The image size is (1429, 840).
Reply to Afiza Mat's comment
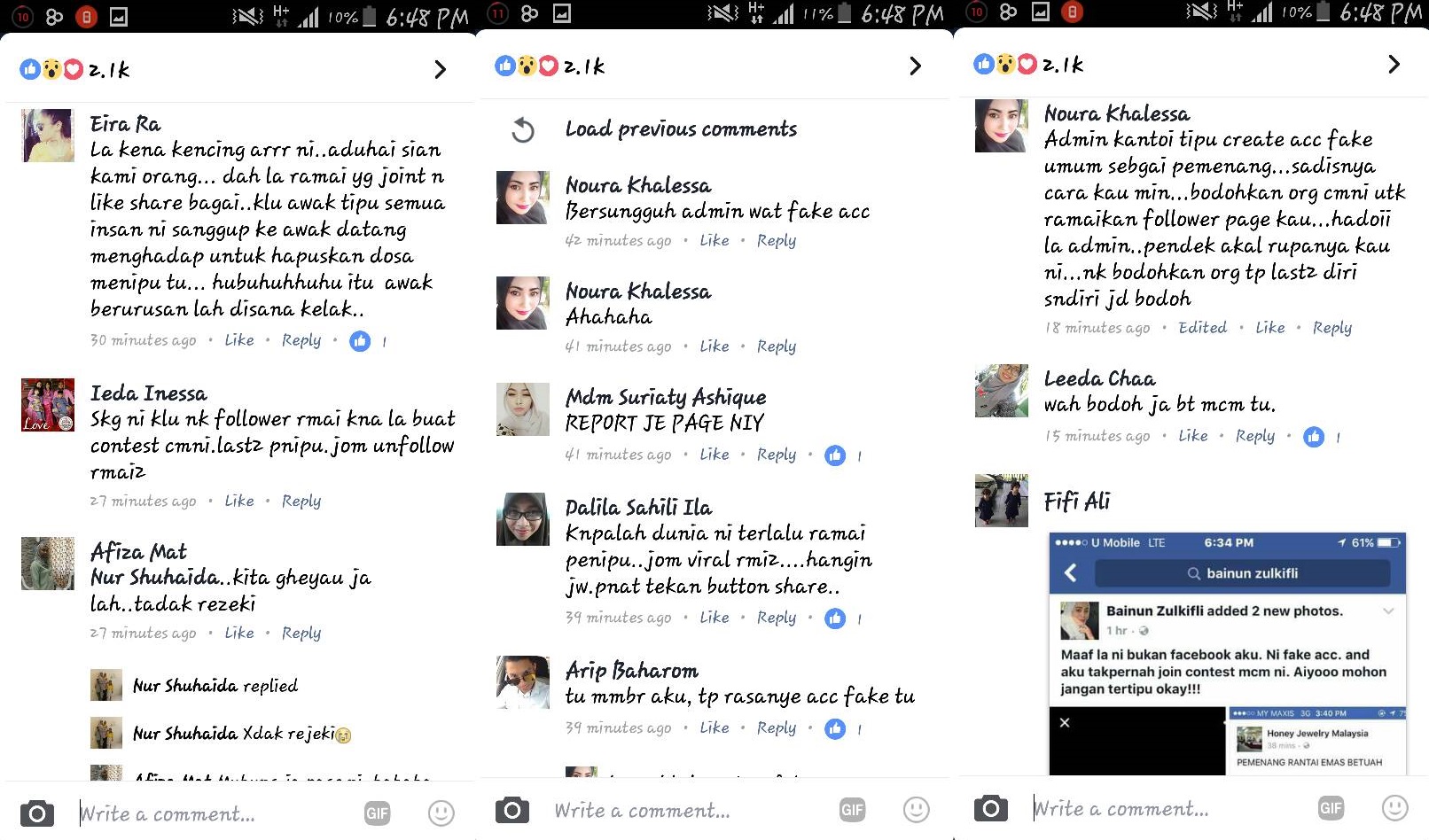click(x=301, y=634)
